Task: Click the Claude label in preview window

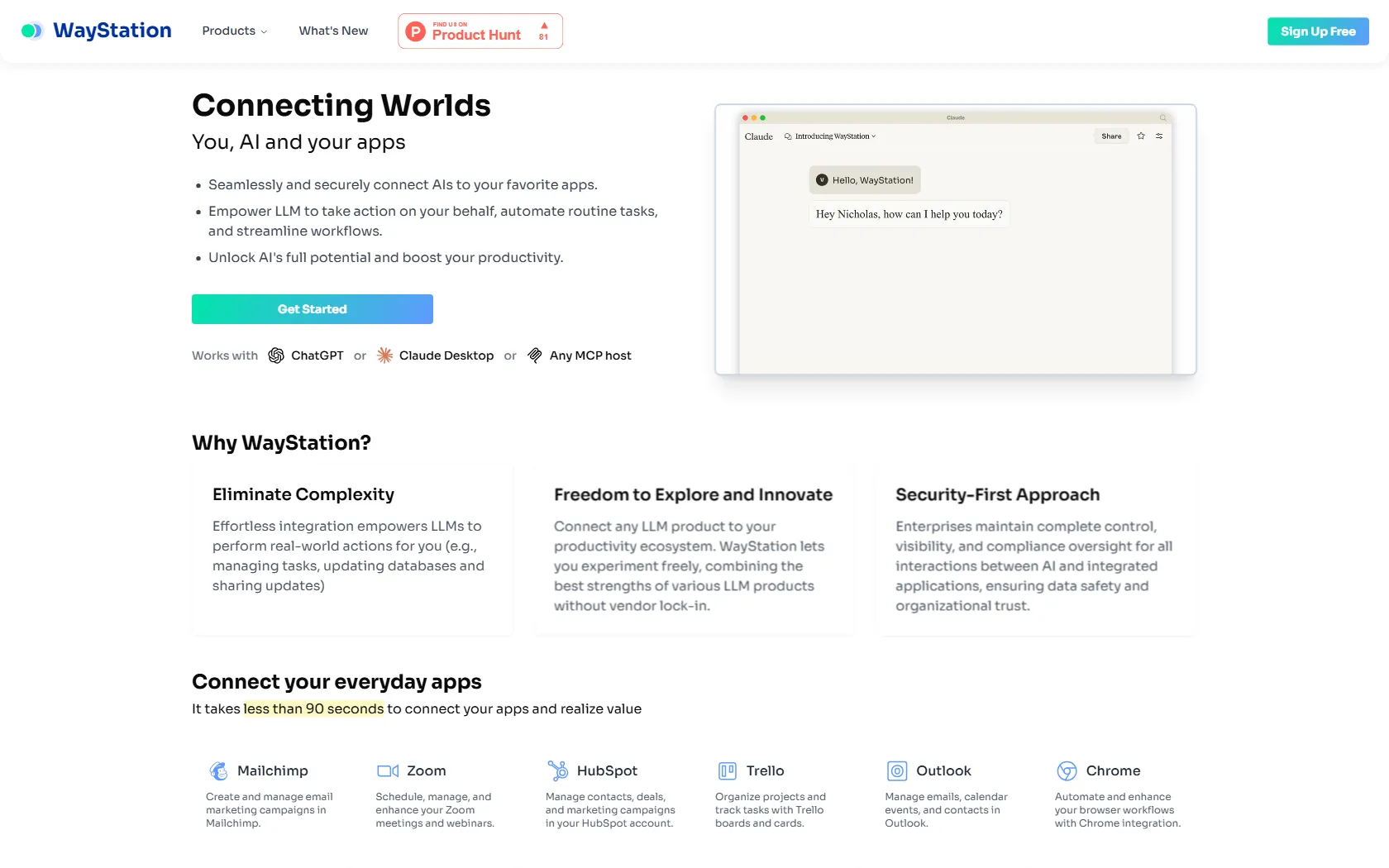Action: coord(759,136)
